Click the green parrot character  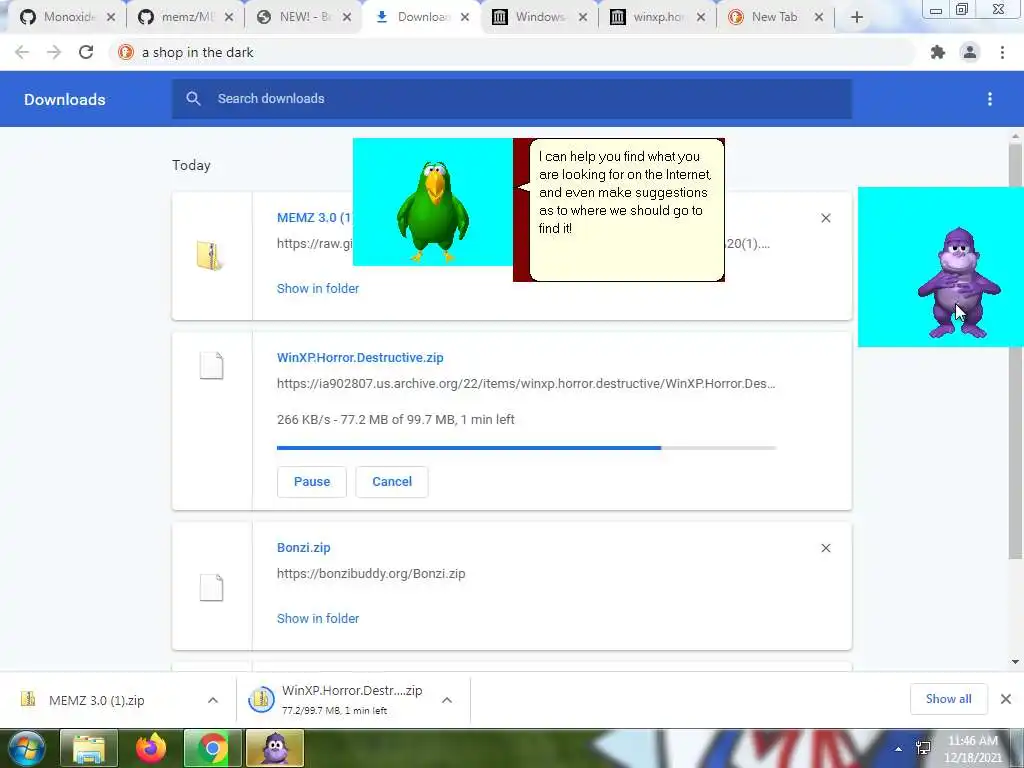tap(432, 210)
